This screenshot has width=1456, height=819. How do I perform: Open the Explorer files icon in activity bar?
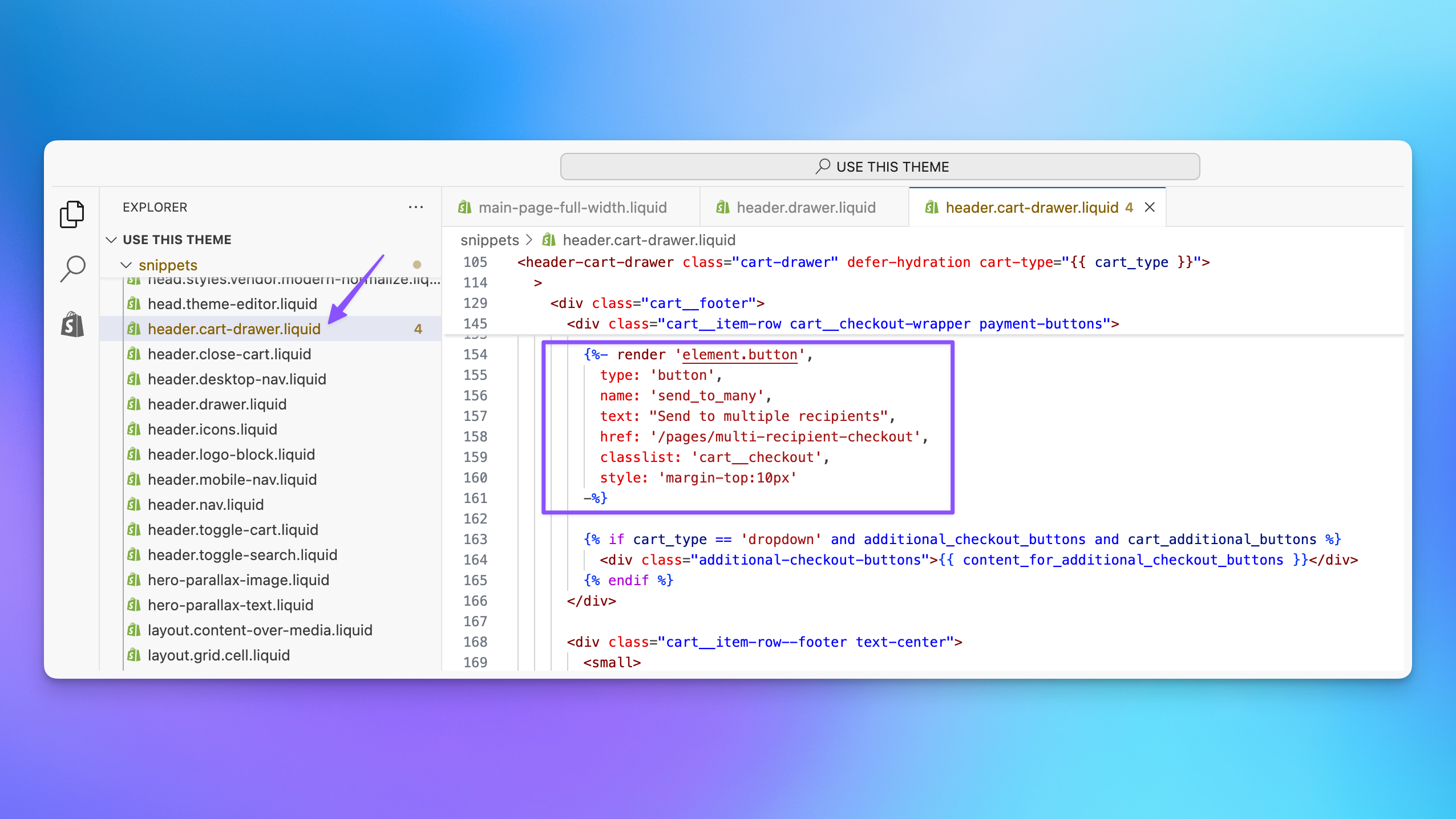pos(72,214)
